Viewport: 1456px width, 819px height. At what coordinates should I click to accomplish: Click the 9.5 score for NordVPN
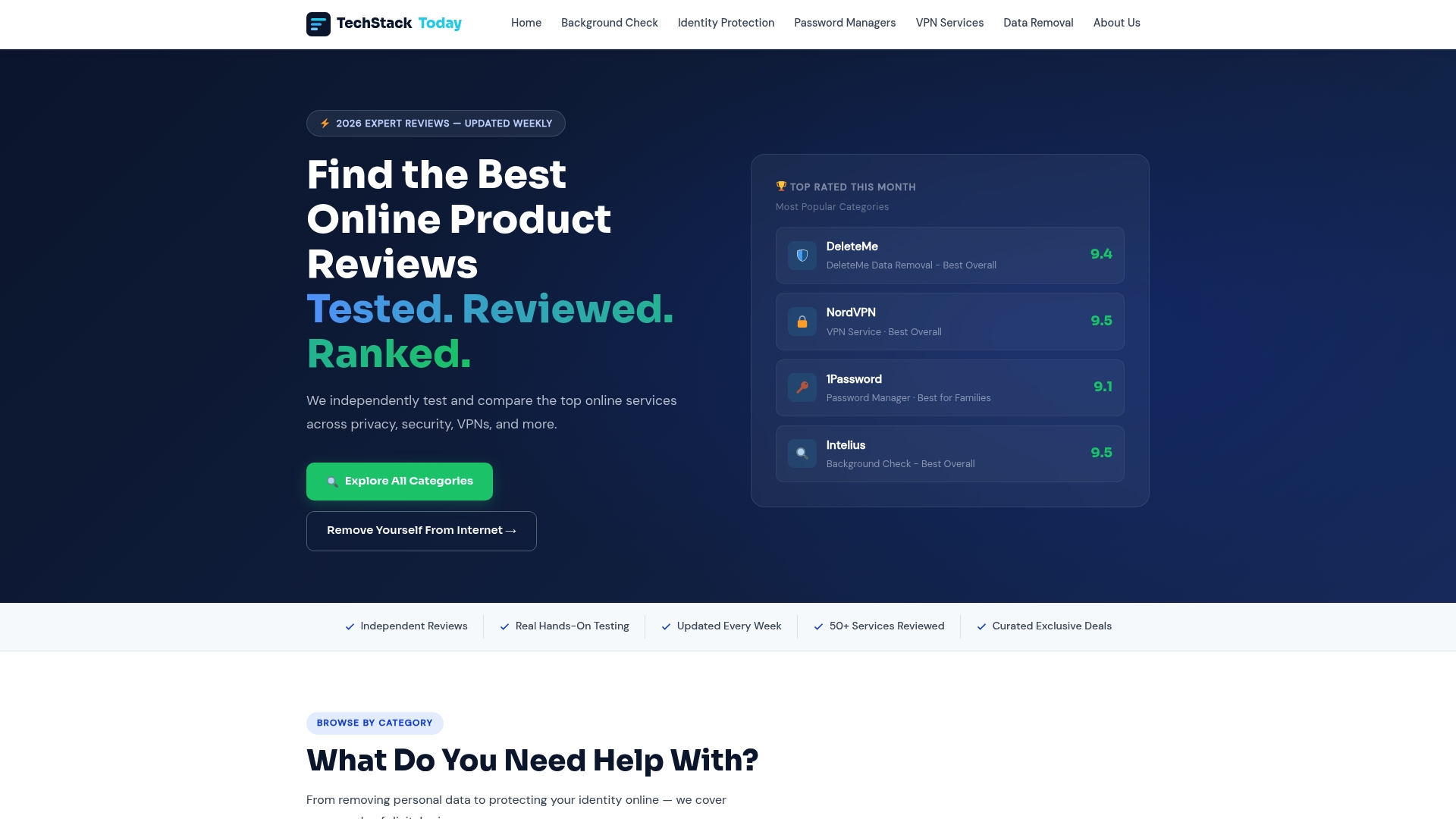pyautogui.click(x=1101, y=321)
